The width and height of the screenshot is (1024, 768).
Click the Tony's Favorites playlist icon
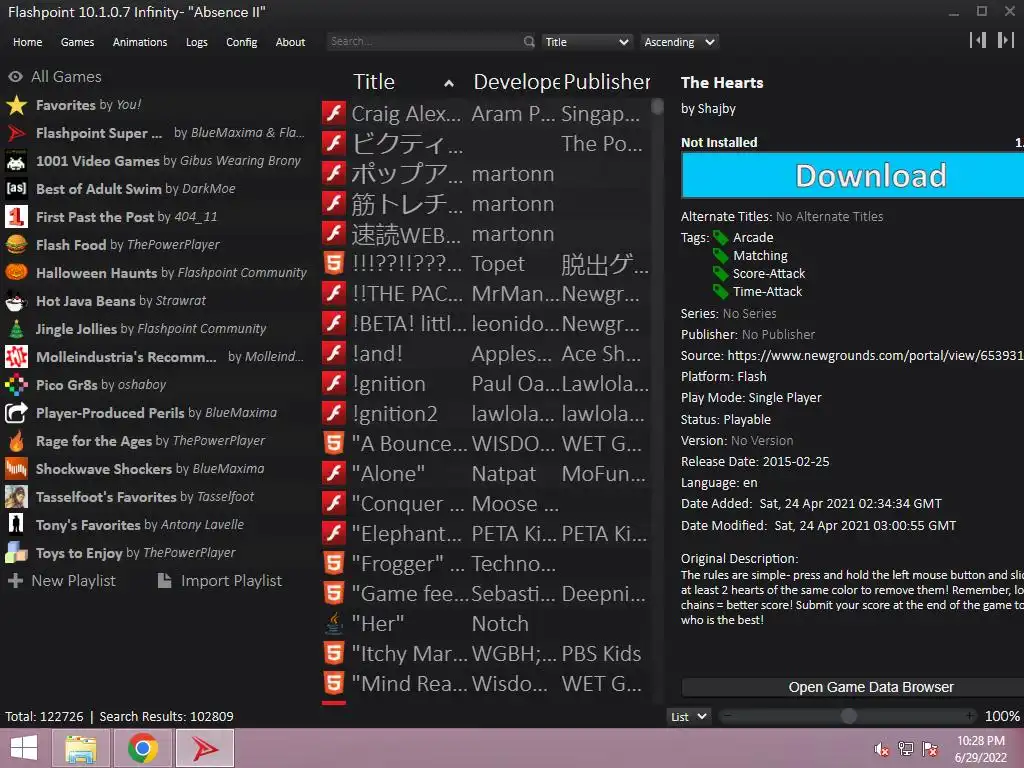click(16, 525)
